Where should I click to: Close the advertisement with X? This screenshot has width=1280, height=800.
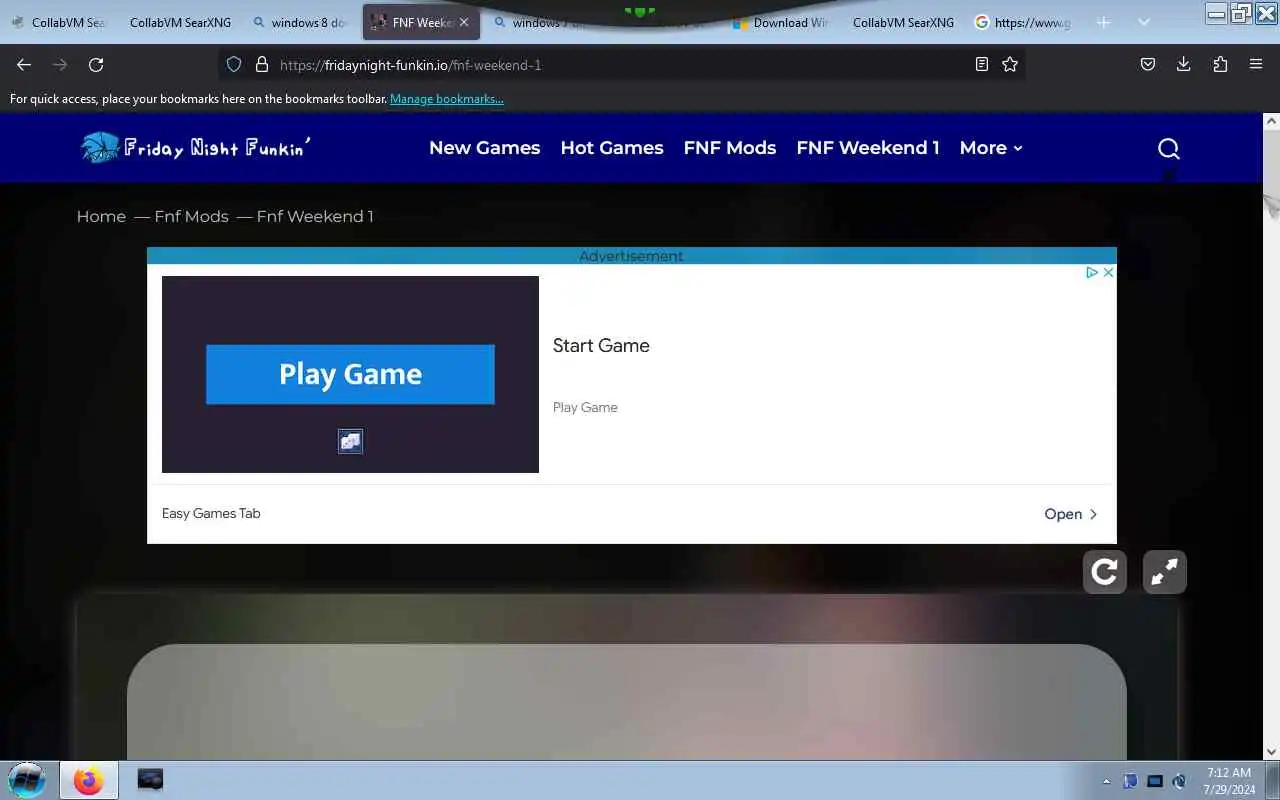[x=1108, y=272]
